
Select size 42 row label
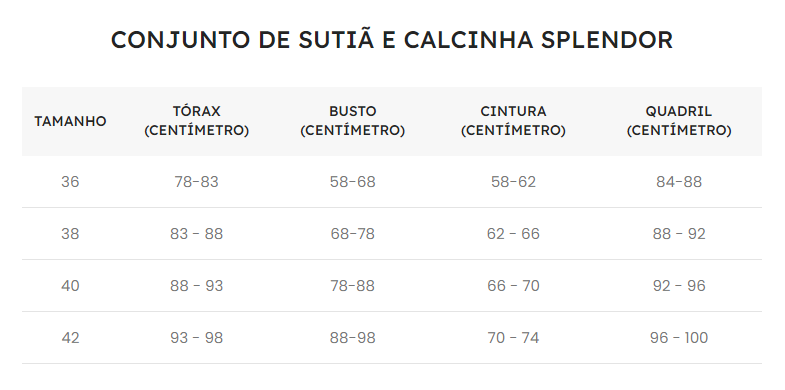(70, 338)
